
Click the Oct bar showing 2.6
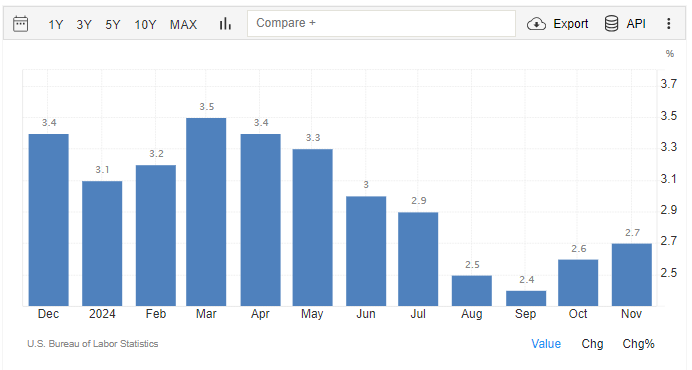pos(578,283)
